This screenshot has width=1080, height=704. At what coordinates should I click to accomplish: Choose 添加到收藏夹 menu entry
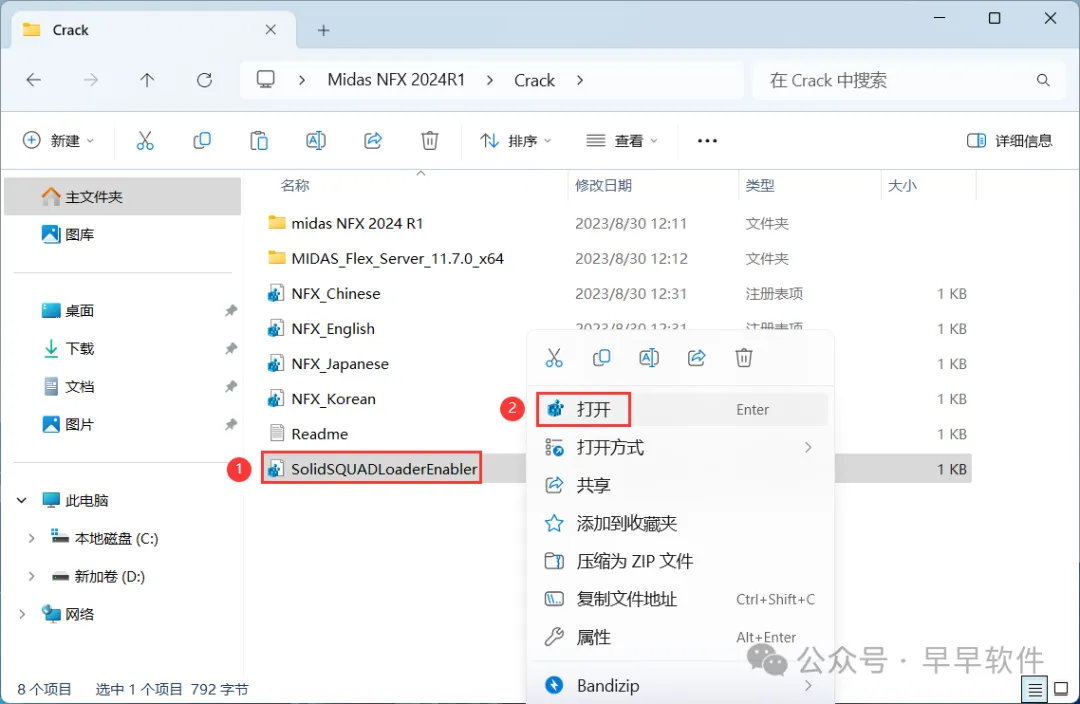point(682,523)
